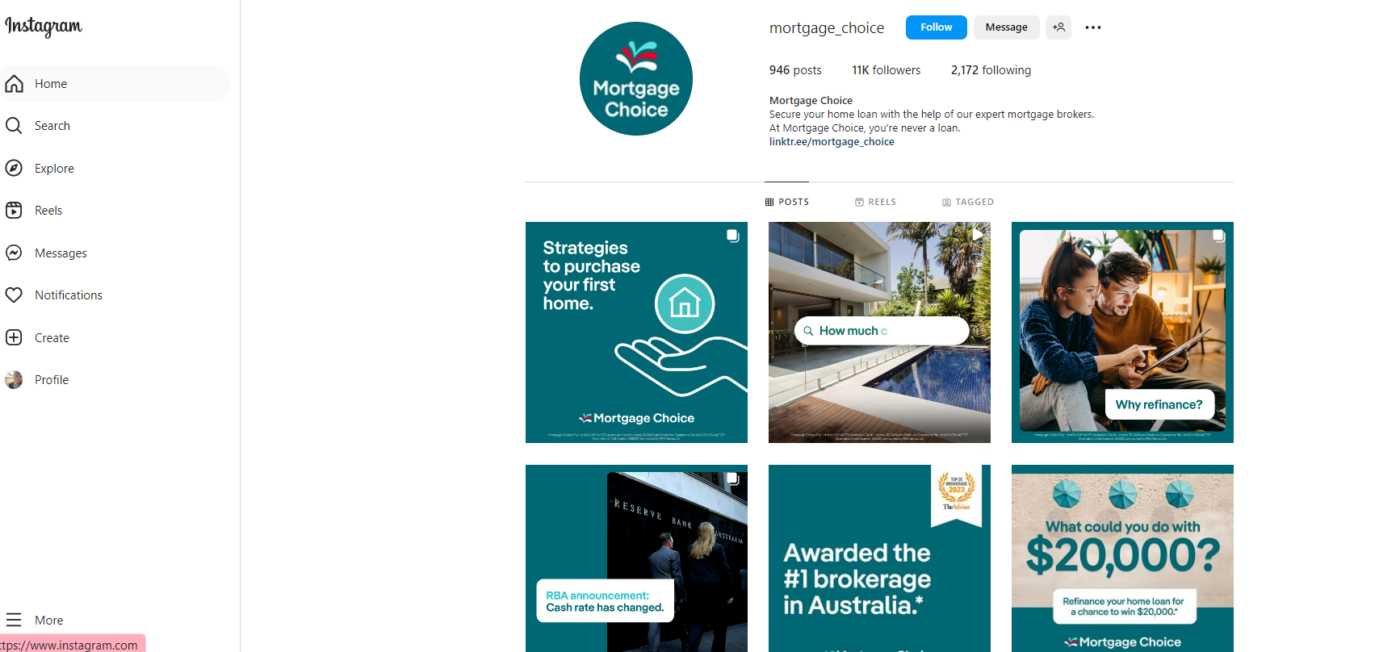The image size is (1400, 652).
Task: Show similar accounts suggestion button
Action: point(1058,28)
